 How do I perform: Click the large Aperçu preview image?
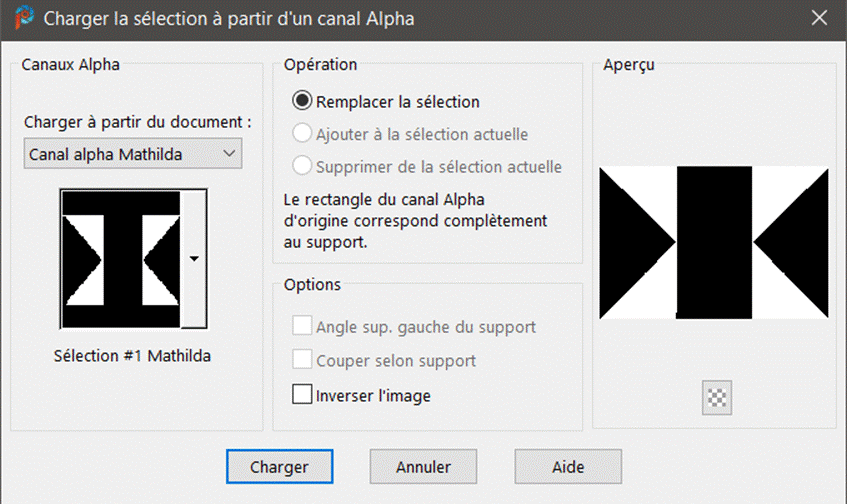714,242
